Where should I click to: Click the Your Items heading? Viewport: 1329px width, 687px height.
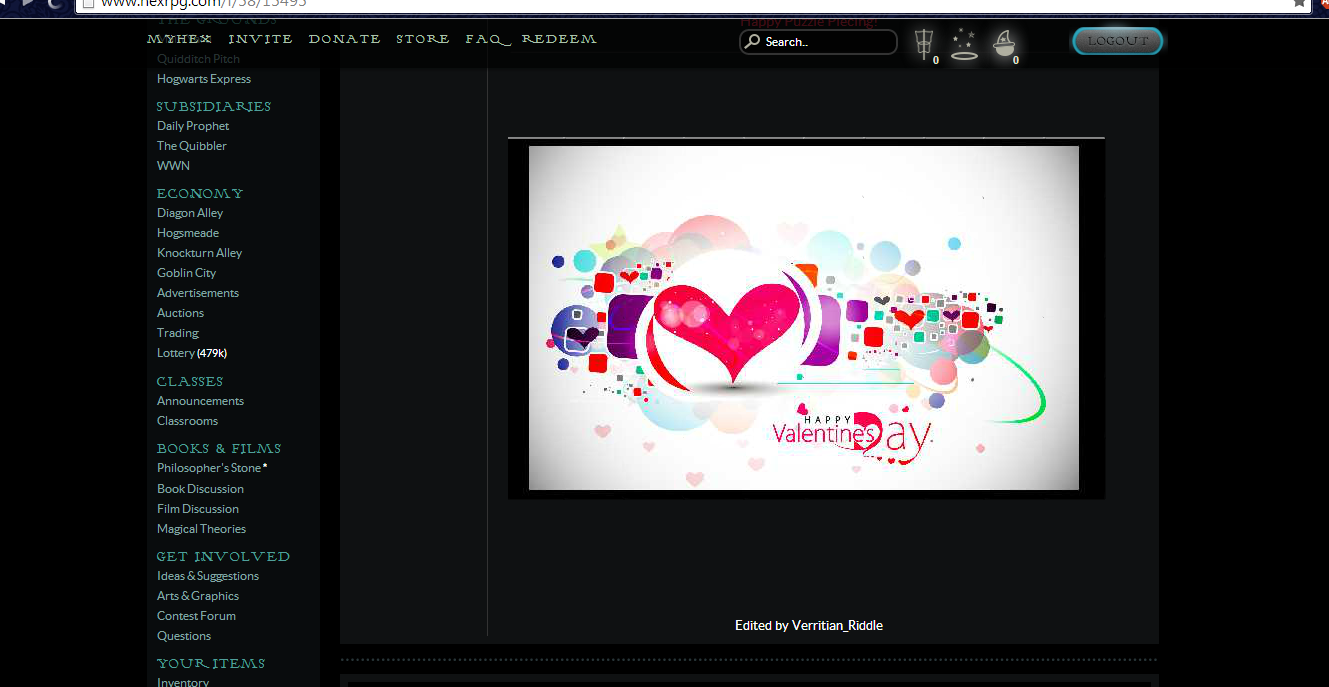[211, 663]
